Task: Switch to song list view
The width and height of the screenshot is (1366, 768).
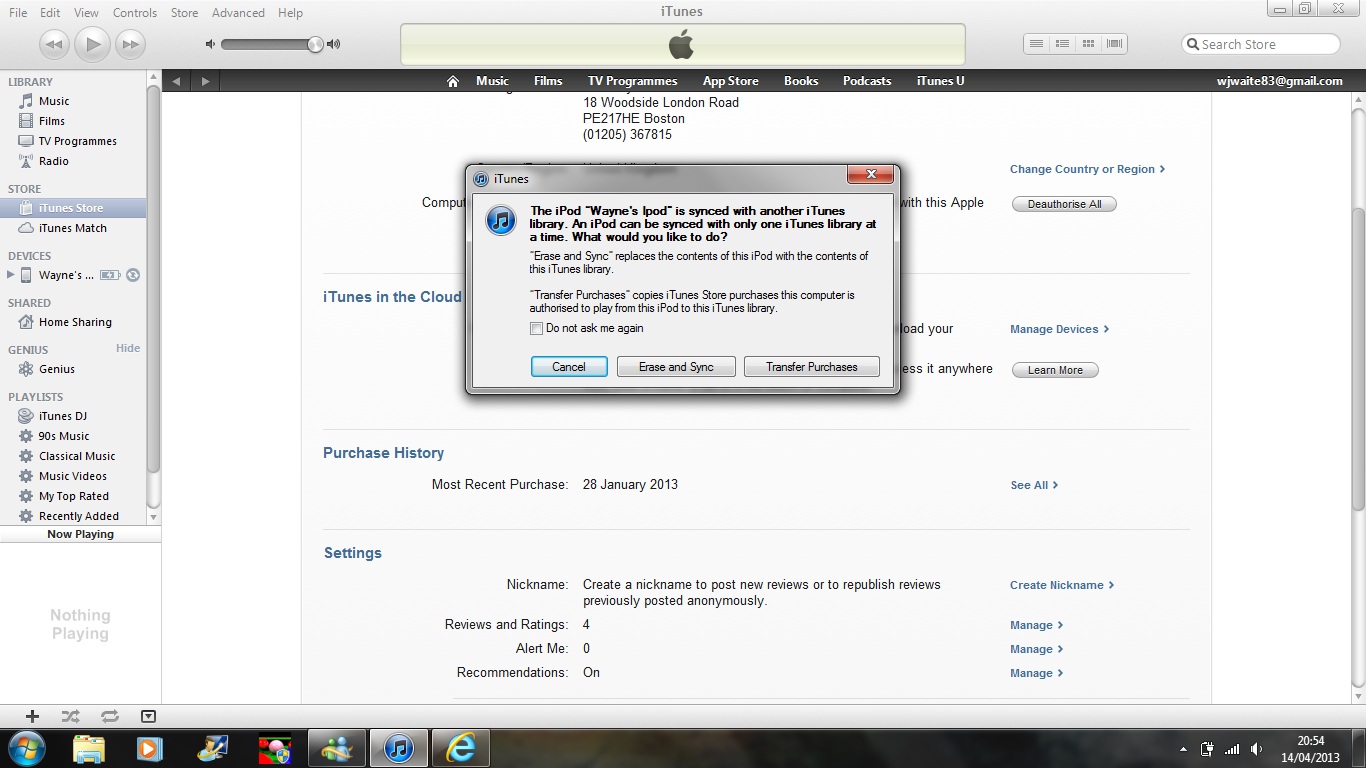Action: [x=1037, y=44]
